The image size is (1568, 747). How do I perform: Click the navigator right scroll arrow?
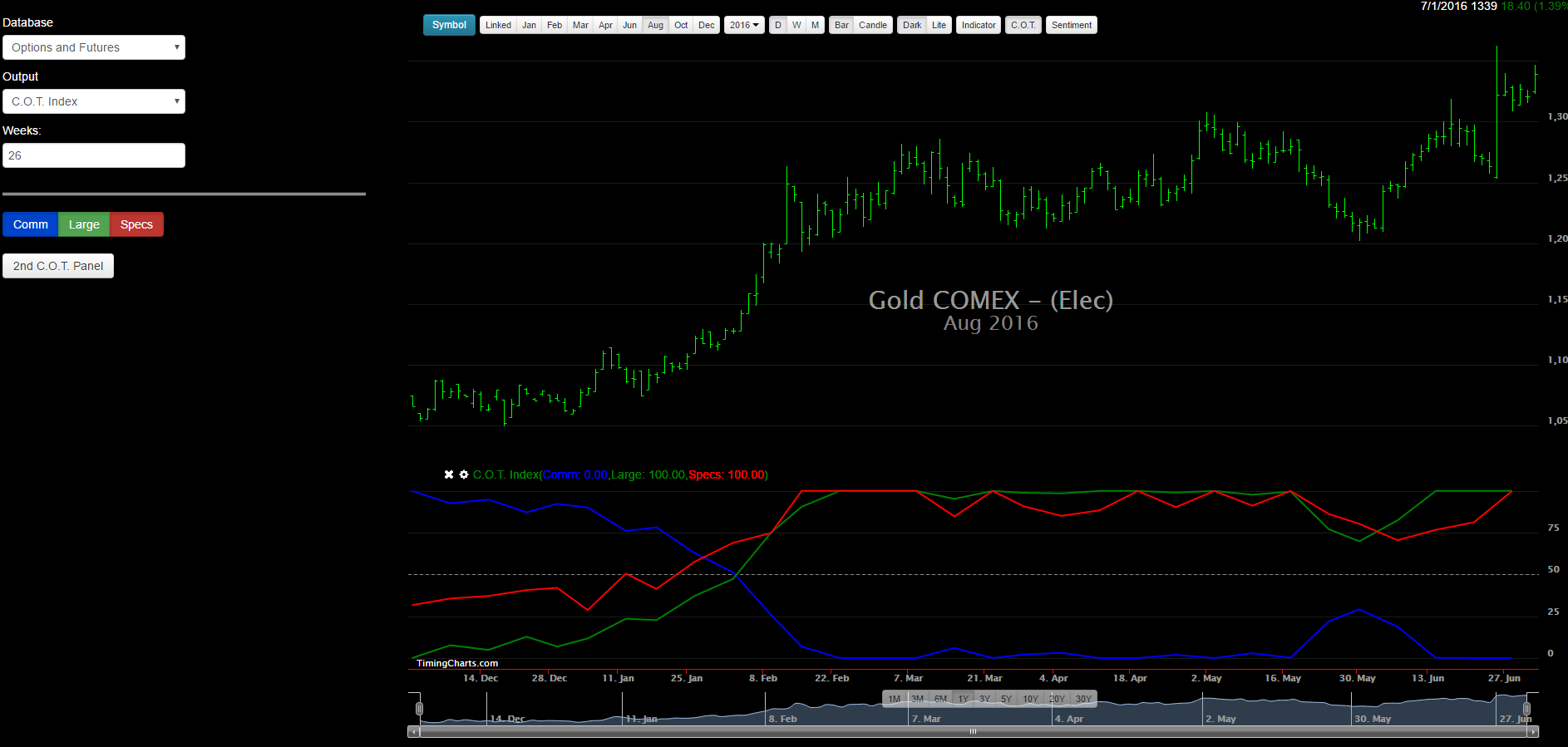pyautogui.click(x=1534, y=731)
